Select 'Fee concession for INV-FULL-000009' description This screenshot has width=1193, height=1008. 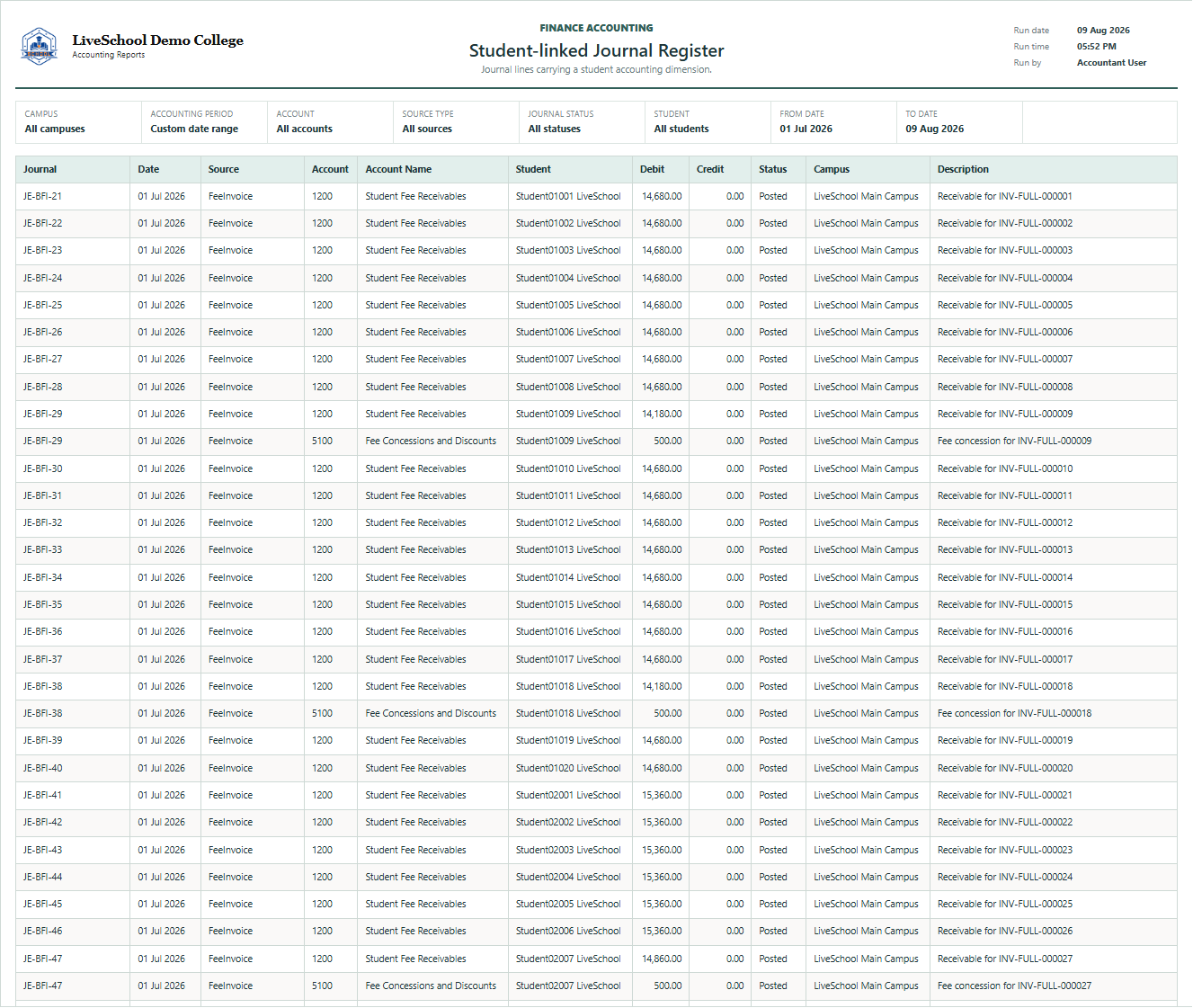click(x=1015, y=441)
